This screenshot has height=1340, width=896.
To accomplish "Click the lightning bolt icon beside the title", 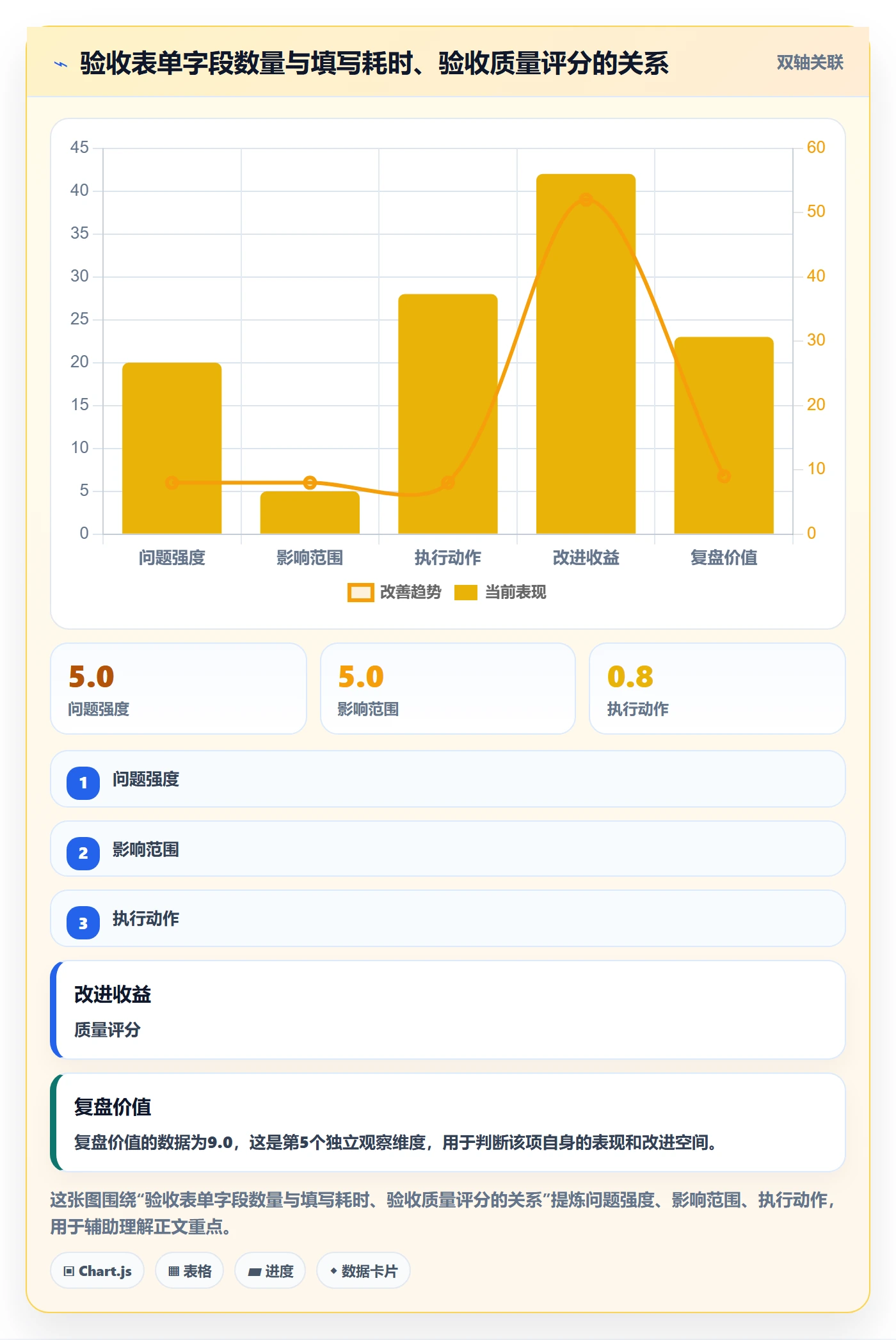I will [61, 64].
